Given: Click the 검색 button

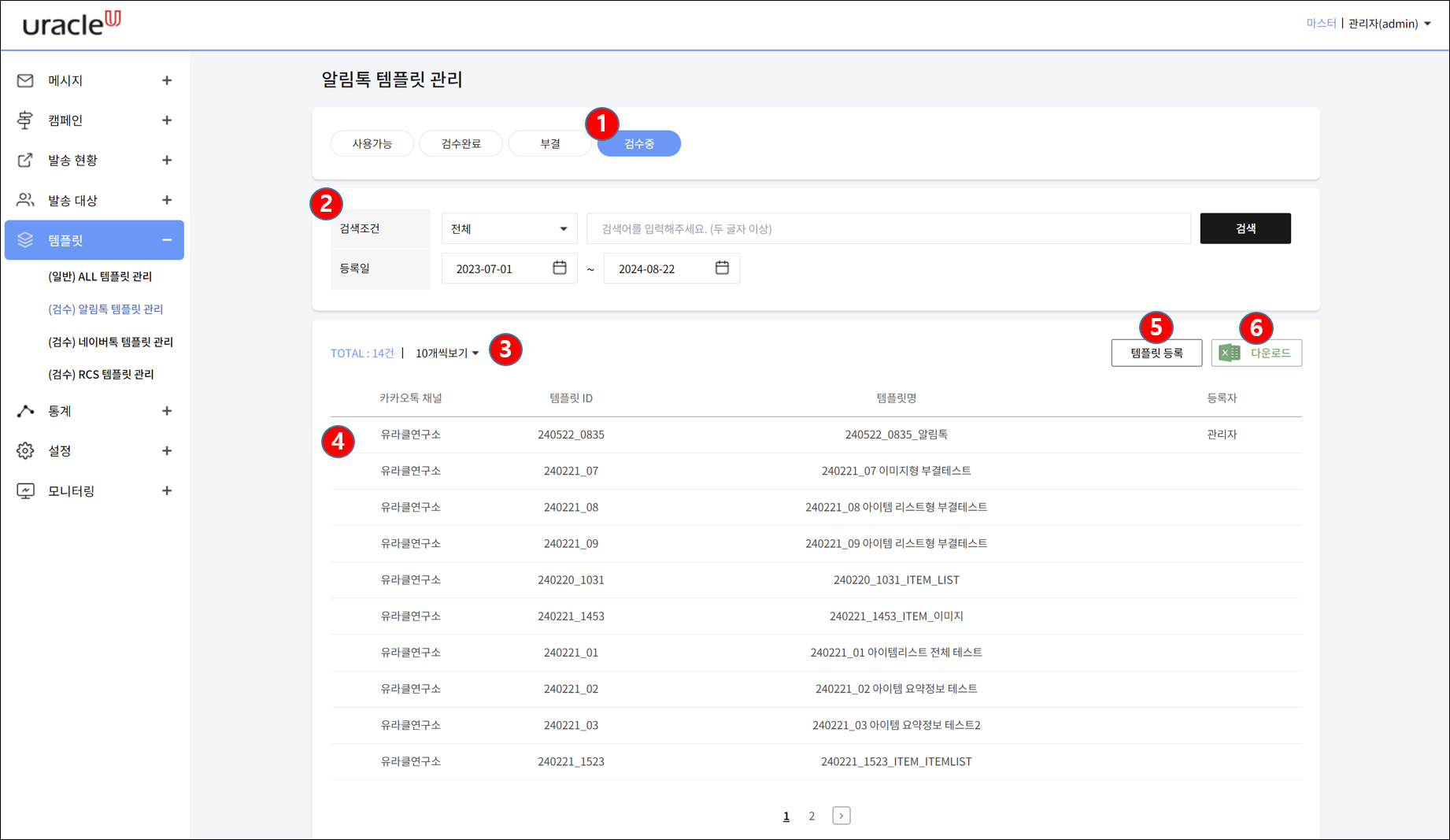Looking at the screenshot, I should (x=1245, y=228).
